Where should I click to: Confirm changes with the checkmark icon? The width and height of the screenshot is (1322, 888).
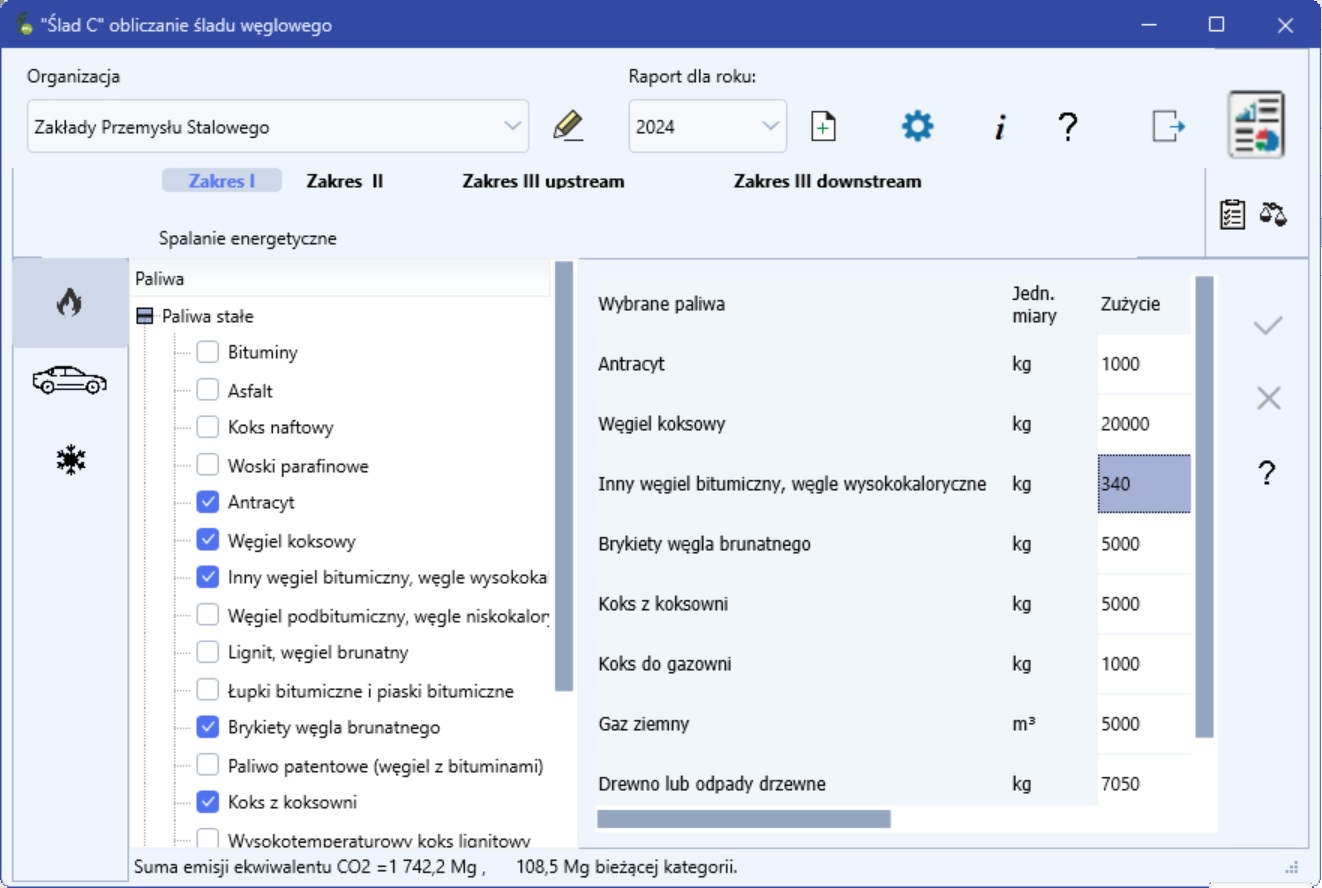click(x=1268, y=325)
